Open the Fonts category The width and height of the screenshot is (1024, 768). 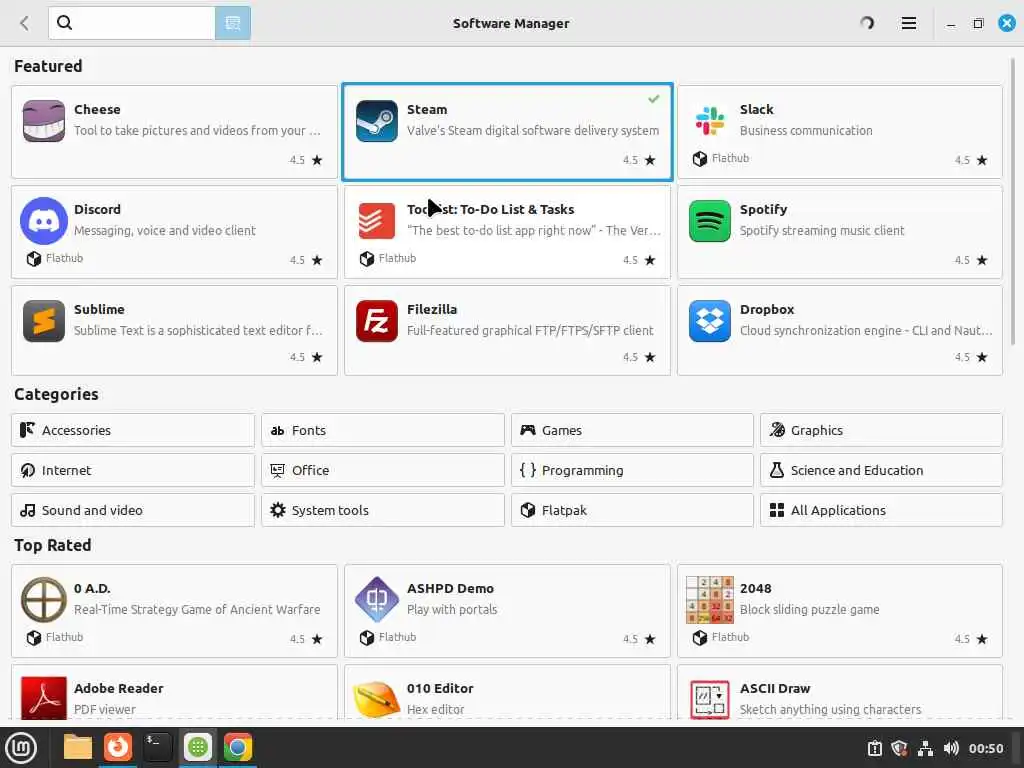pyautogui.click(x=383, y=430)
